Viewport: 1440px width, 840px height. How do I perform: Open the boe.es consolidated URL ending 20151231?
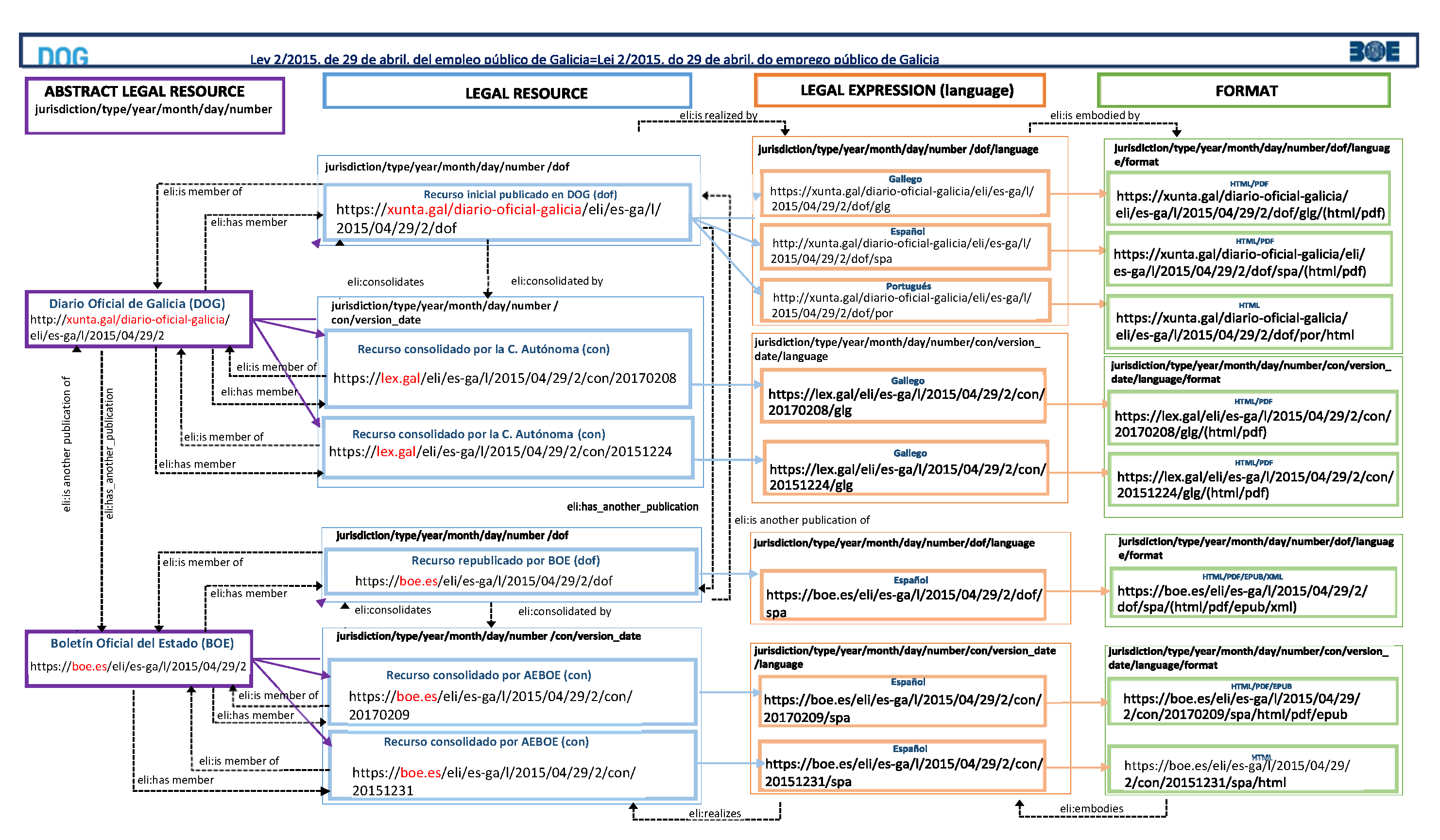[x=494, y=781]
